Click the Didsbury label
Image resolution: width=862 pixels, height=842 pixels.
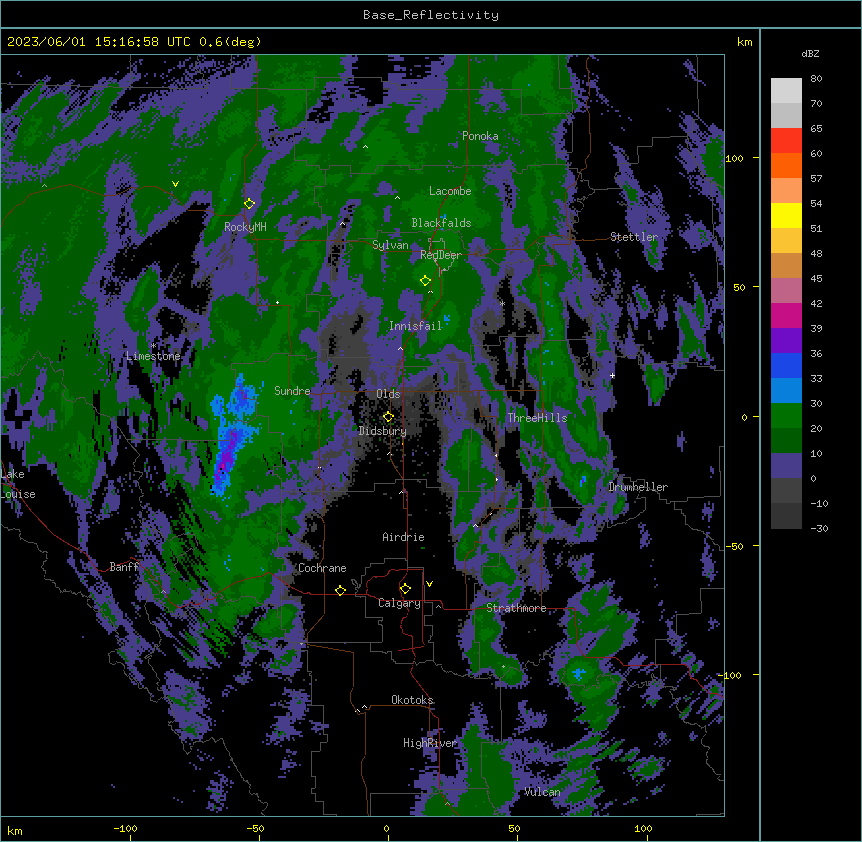click(x=383, y=431)
